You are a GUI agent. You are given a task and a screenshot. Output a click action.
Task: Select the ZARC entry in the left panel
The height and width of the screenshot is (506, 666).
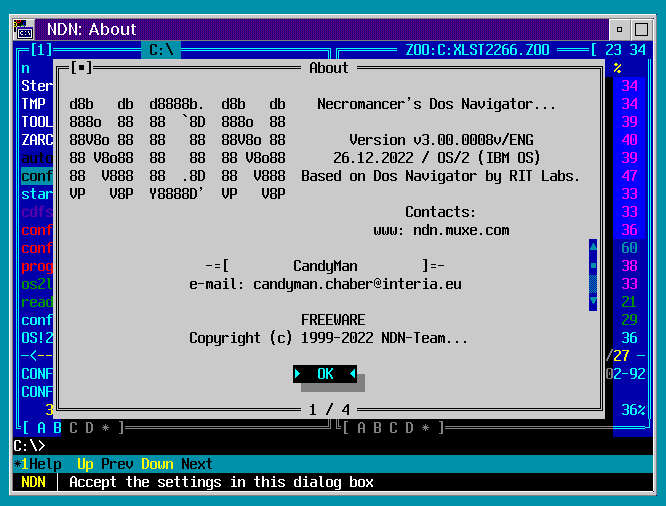pos(37,140)
